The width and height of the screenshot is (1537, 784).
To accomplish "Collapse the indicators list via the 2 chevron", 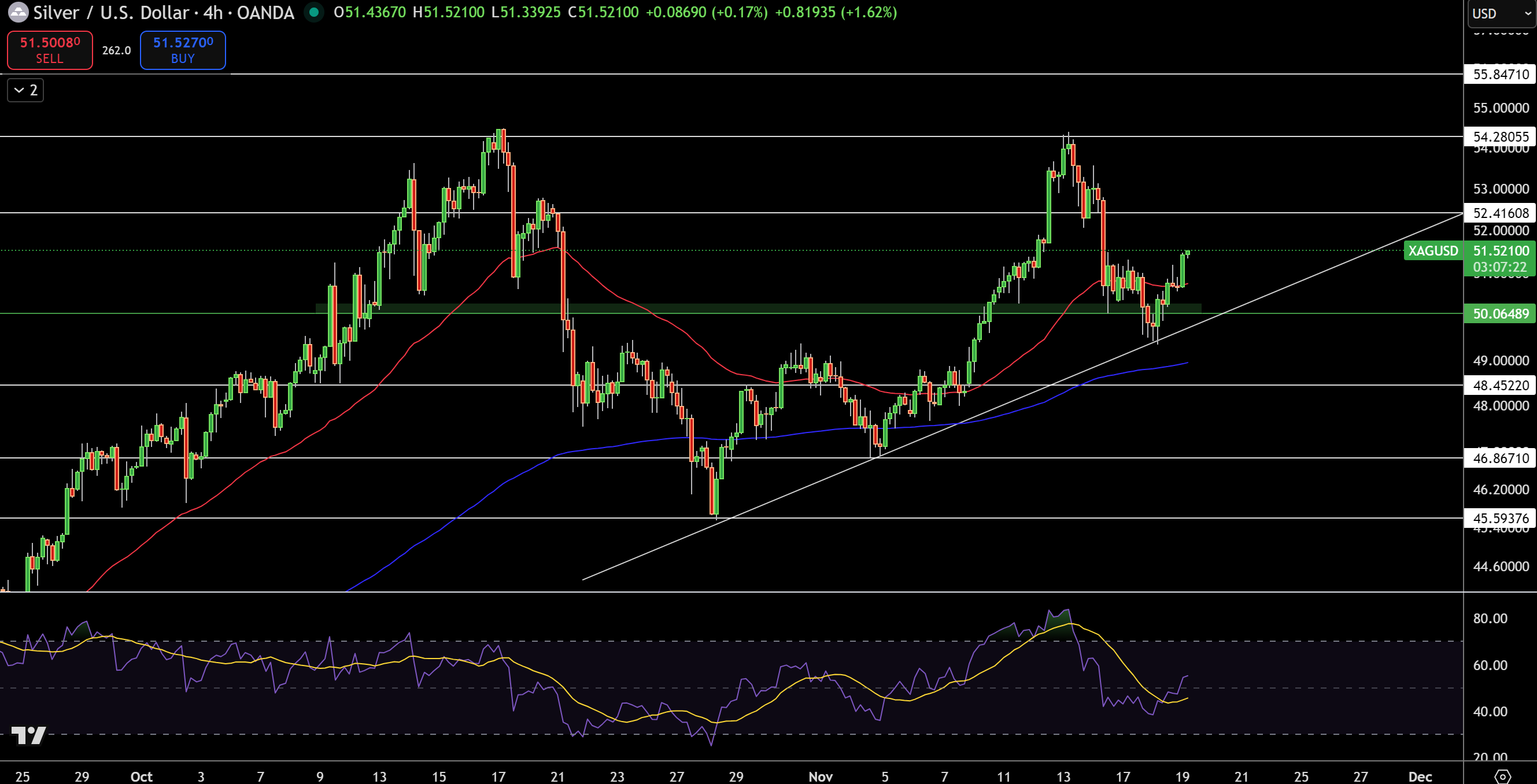I will point(25,90).
